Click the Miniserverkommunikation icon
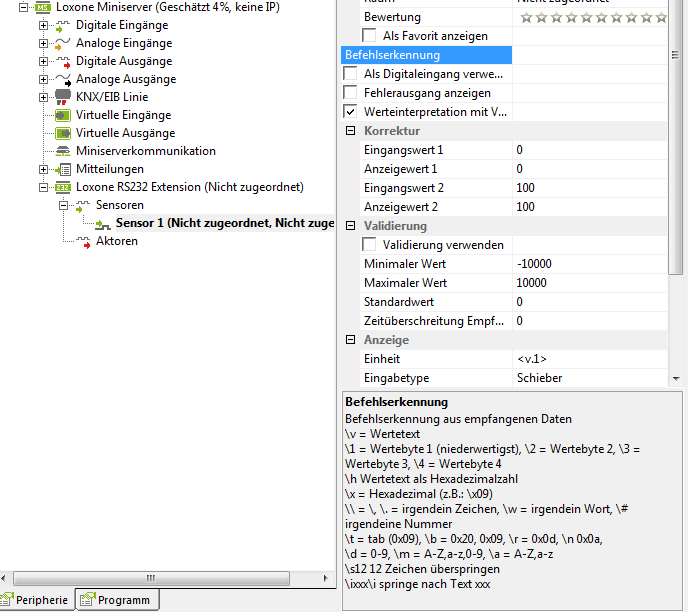688x612 pixels. pos(63,151)
